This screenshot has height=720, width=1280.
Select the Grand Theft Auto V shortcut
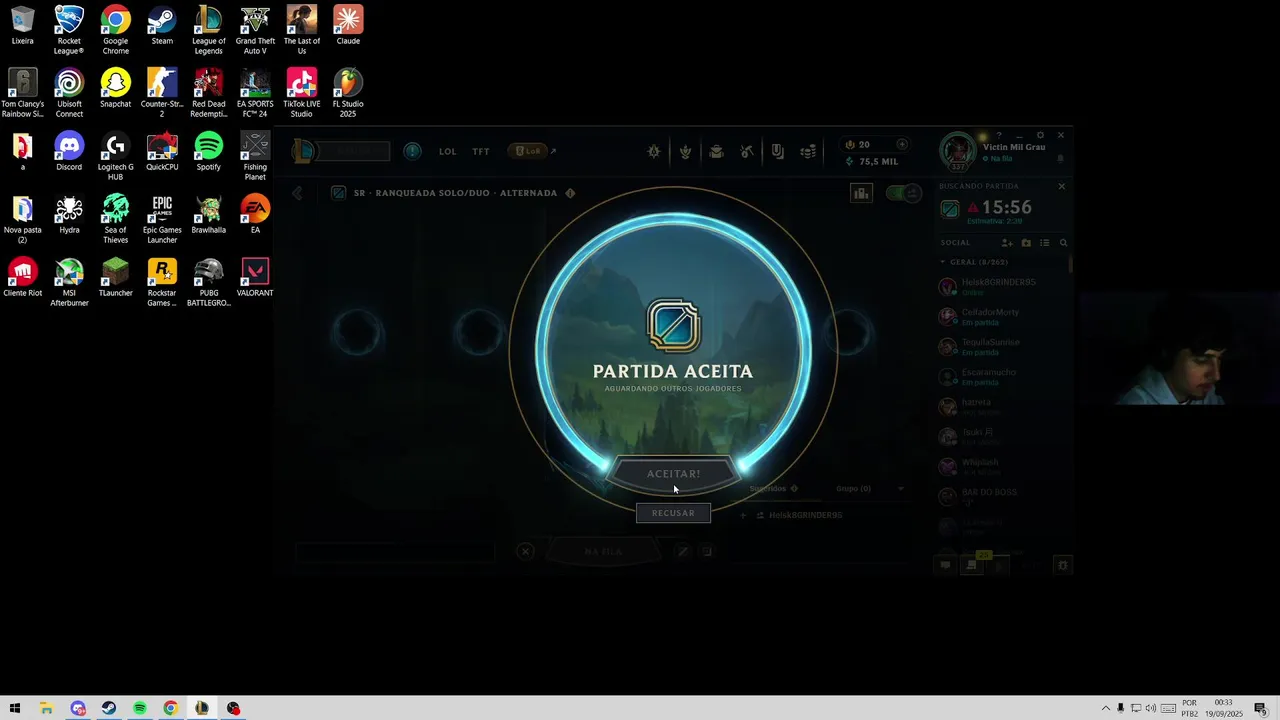(255, 30)
